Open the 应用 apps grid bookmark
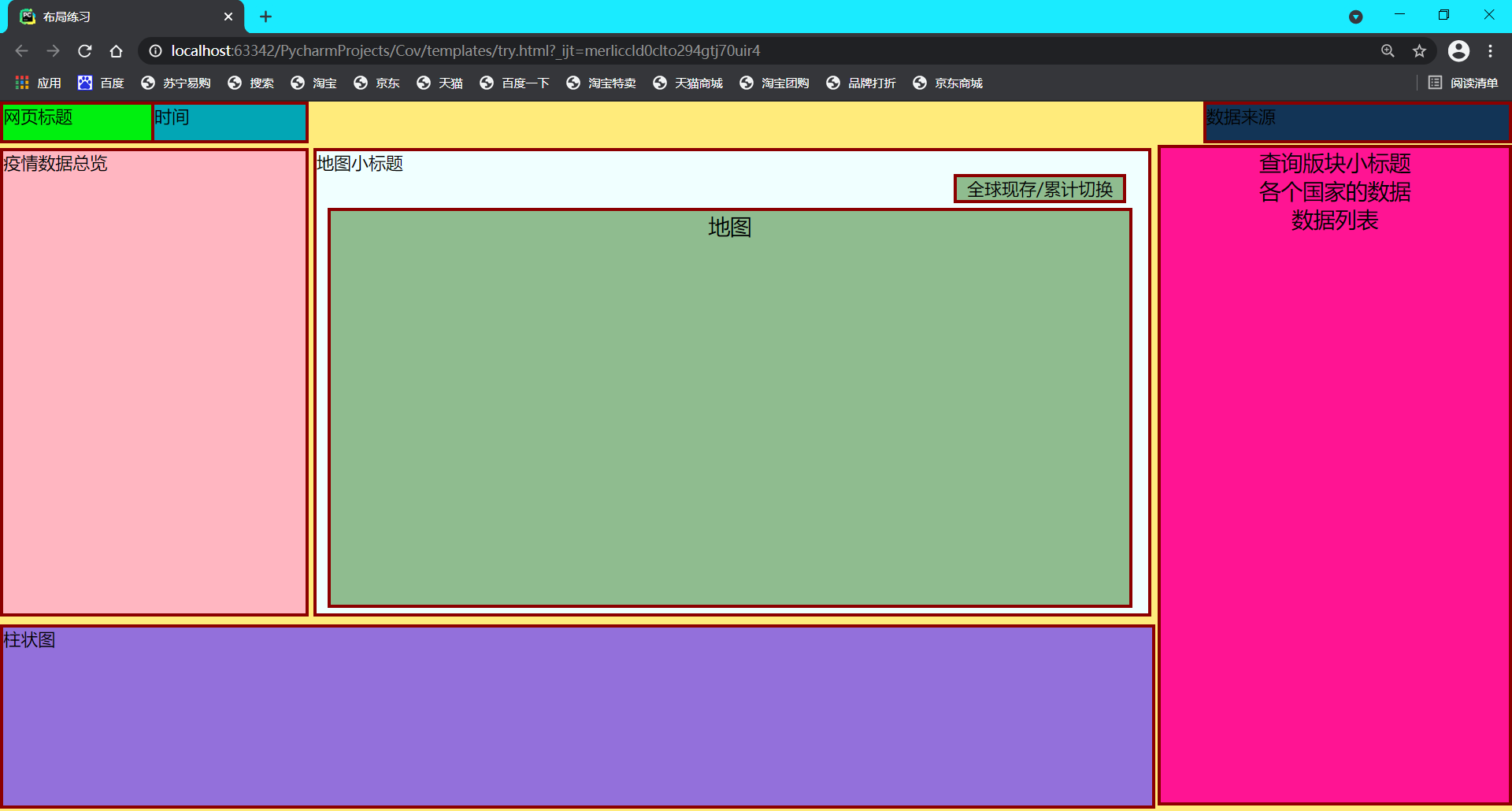The height and width of the screenshot is (811, 1512). 39,83
